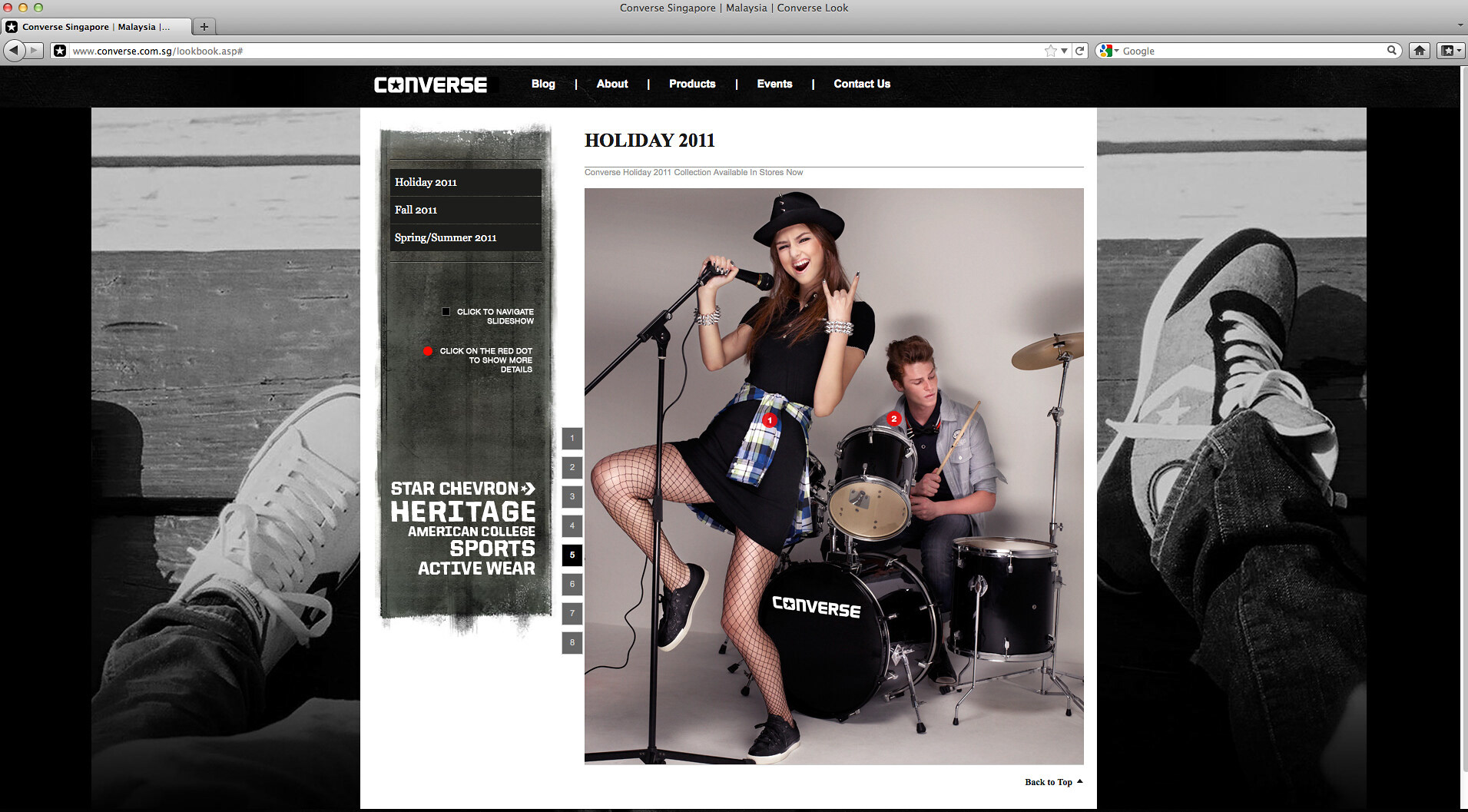The height and width of the screenshot is (812, 1468).
Task: Click the Converse logo in header
Action: 431,85
